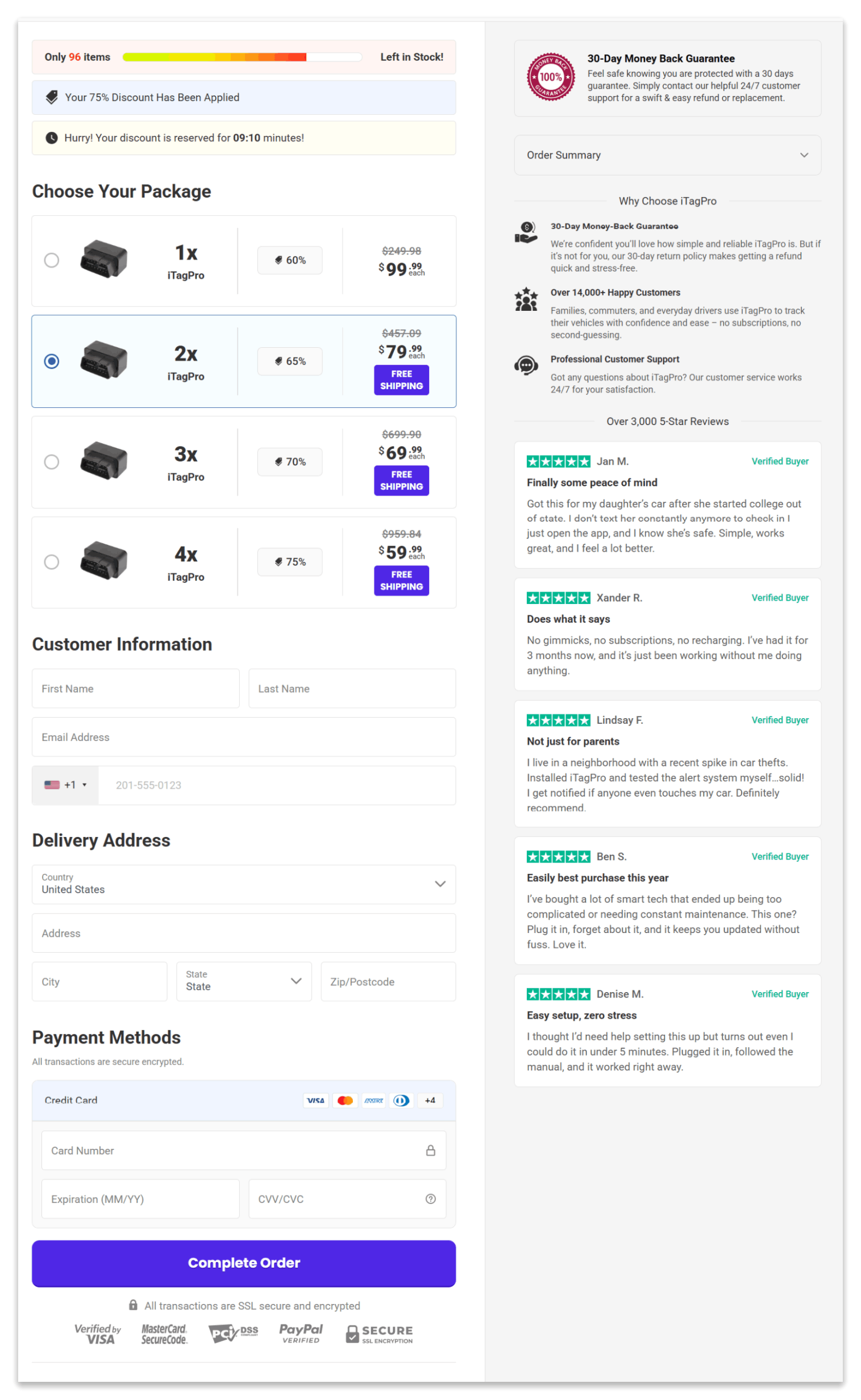Select the 4x iTagPro package radio button
This screenshot has width=861, height=1400.
pos(52,562)
